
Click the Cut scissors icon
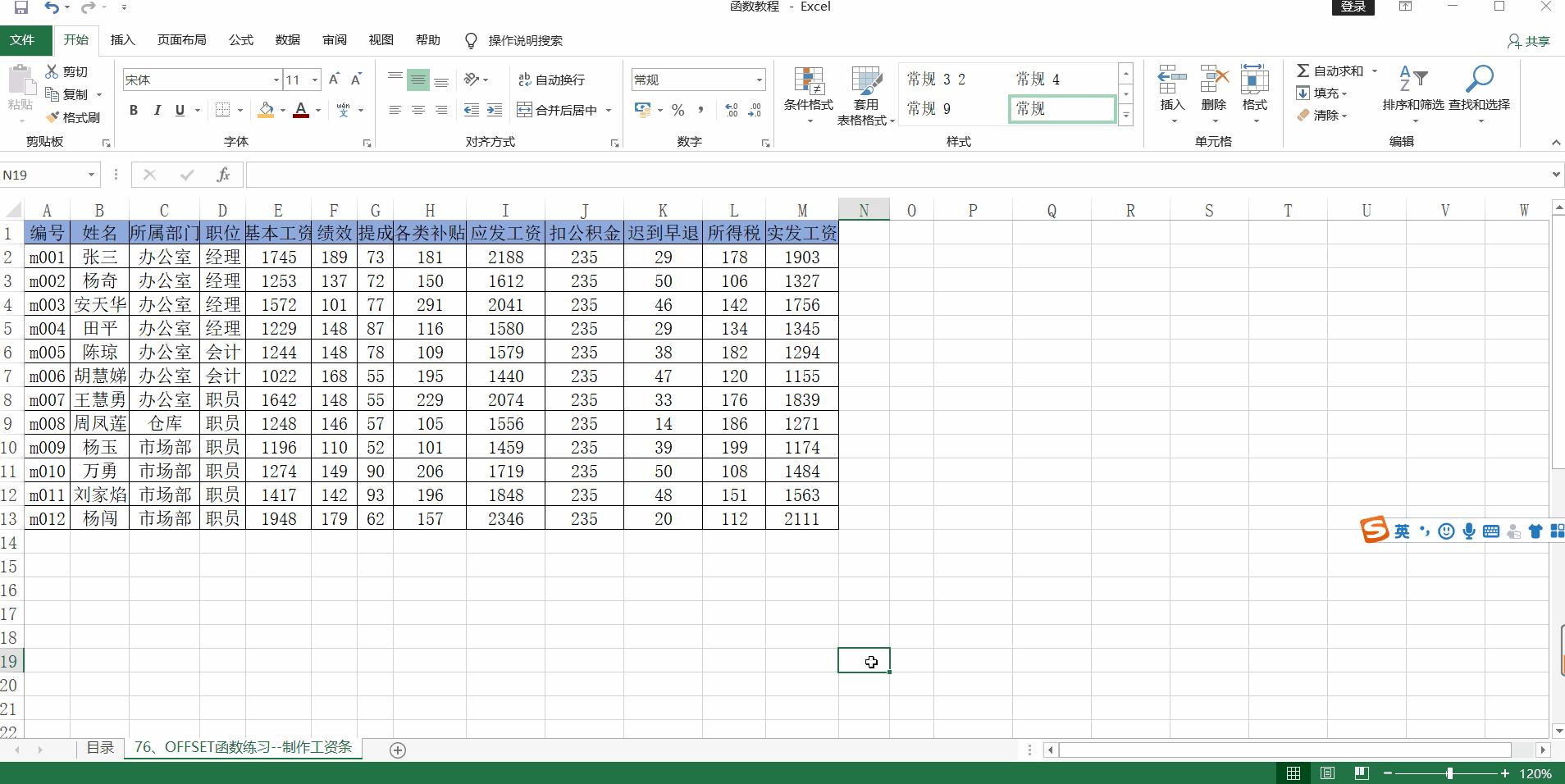52,71
